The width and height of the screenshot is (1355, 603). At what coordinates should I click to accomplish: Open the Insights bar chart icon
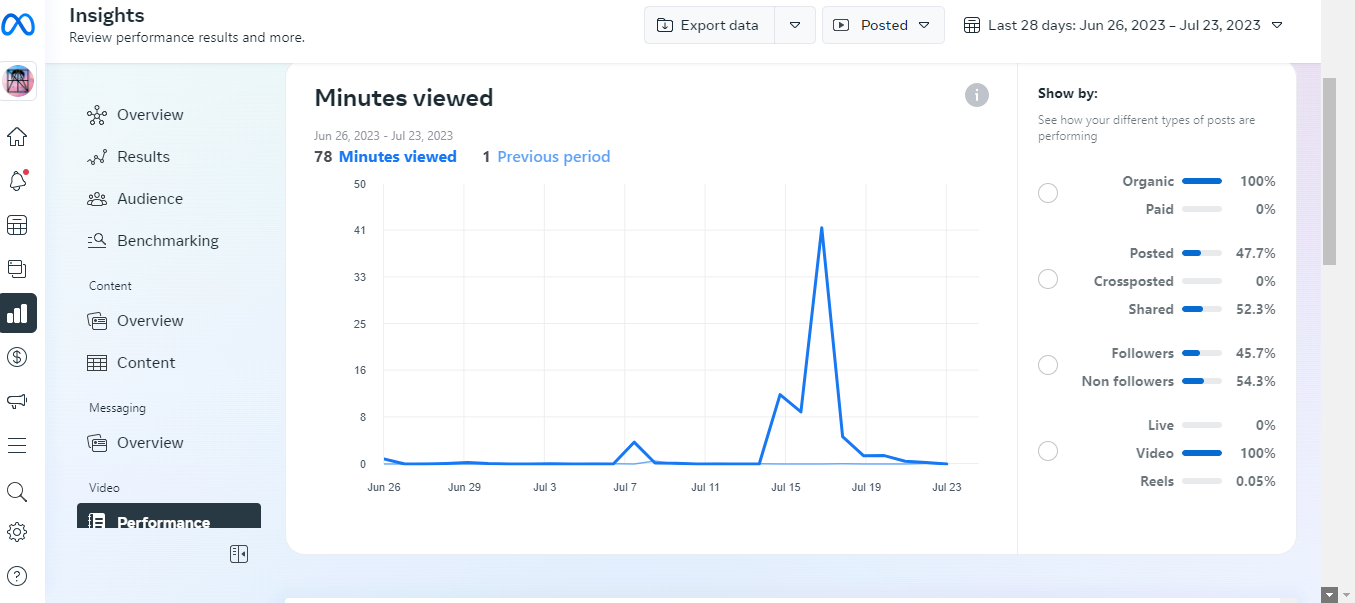point(18,313)
